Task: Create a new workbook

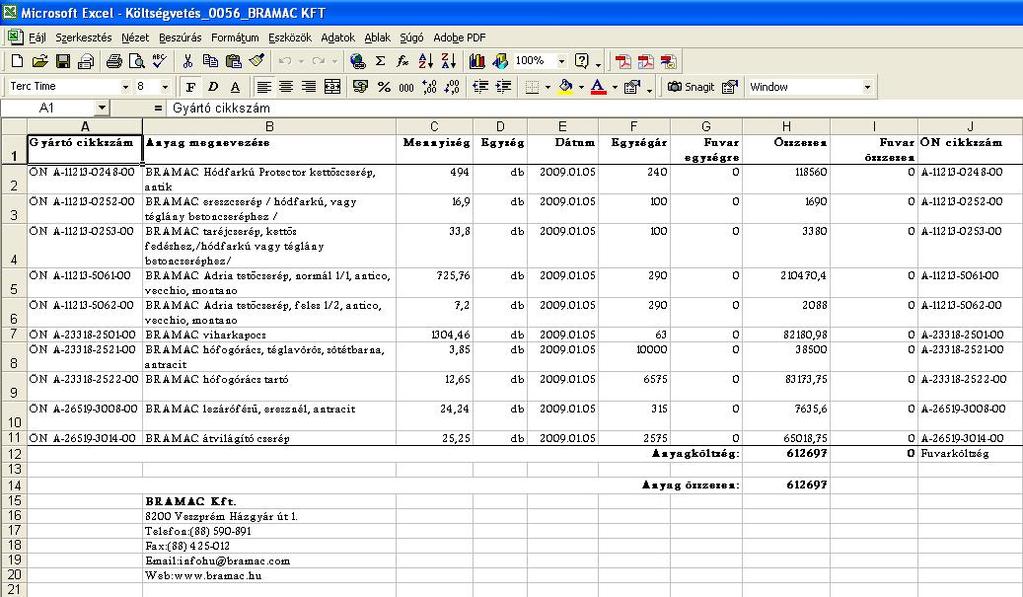Action: click(x=18, y=61)
